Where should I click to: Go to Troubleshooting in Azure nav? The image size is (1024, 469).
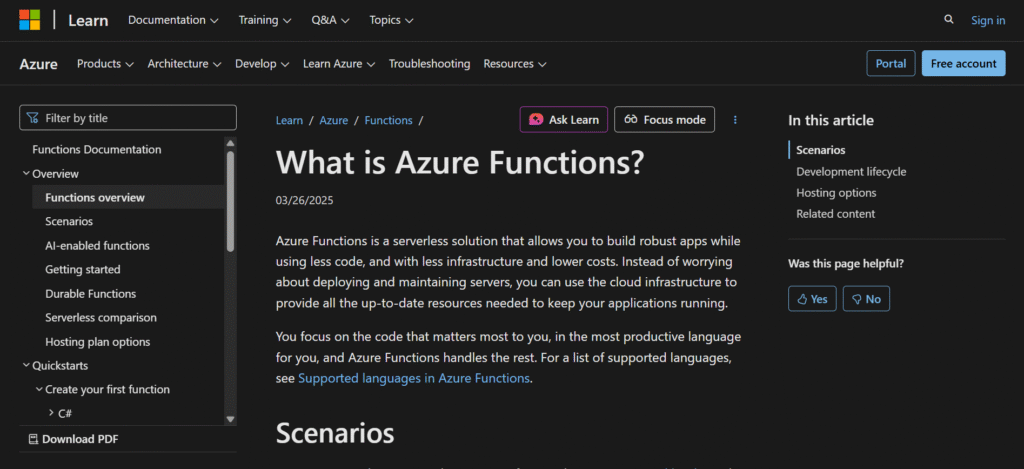[429, 64]
